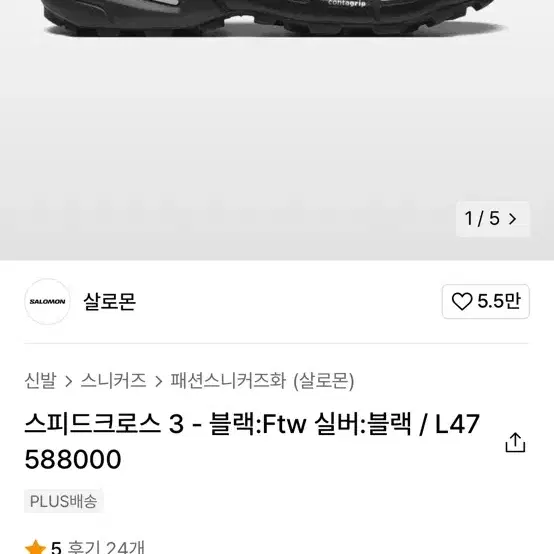
Task: Tap the PLUS배송 delivery badge
Action: [x=64, y=501]
